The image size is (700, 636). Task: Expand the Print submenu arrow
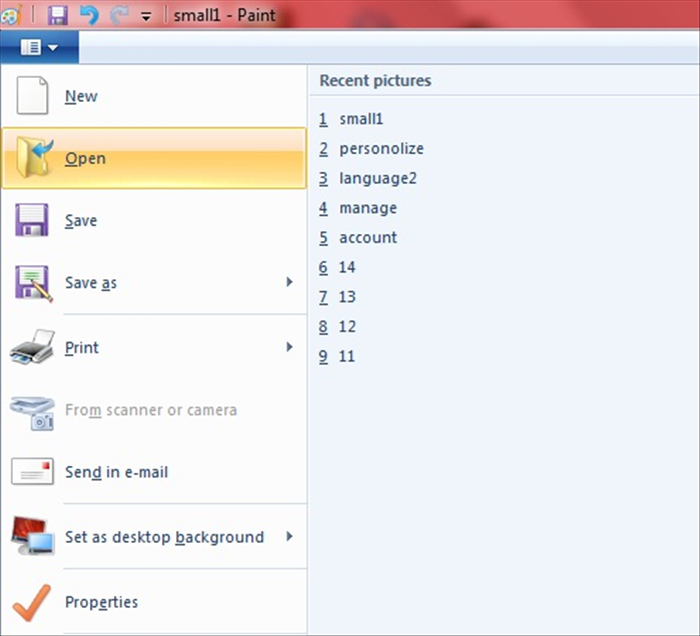[290, 347]
